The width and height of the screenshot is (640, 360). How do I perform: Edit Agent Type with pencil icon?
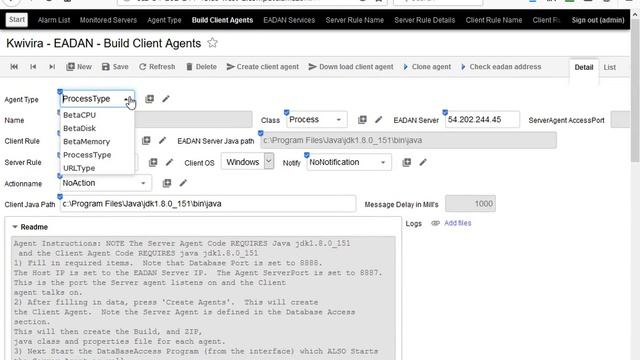pyautogui.click(x=166, y=99)
